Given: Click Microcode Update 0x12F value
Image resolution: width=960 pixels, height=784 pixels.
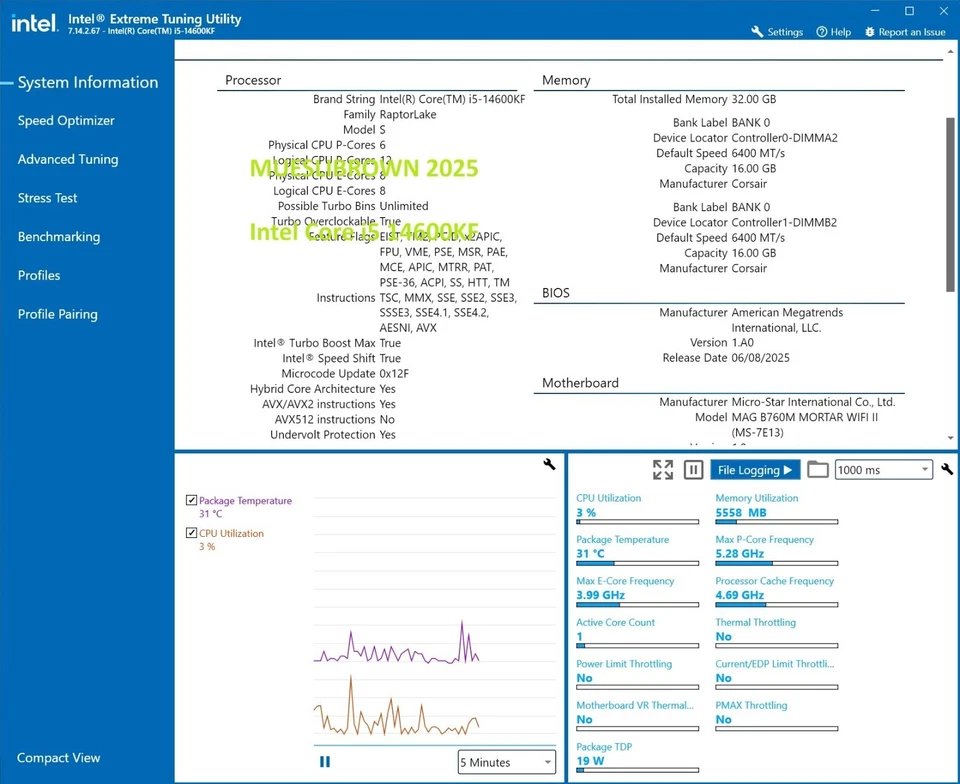Looking at the screenshot, I should point(394,373).
